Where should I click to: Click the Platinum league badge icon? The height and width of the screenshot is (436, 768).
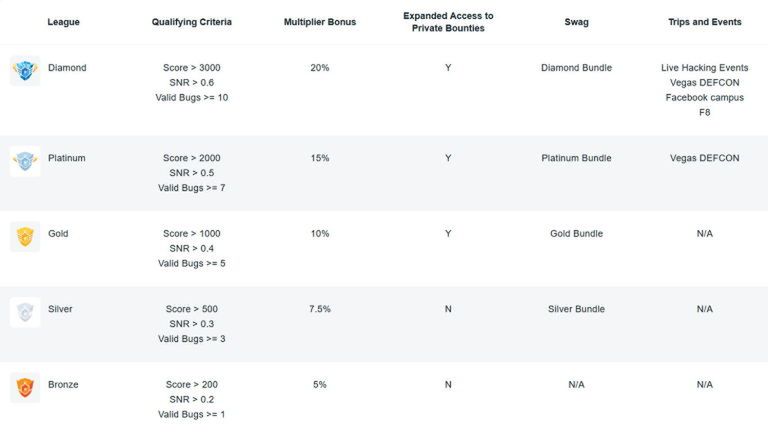25,161
